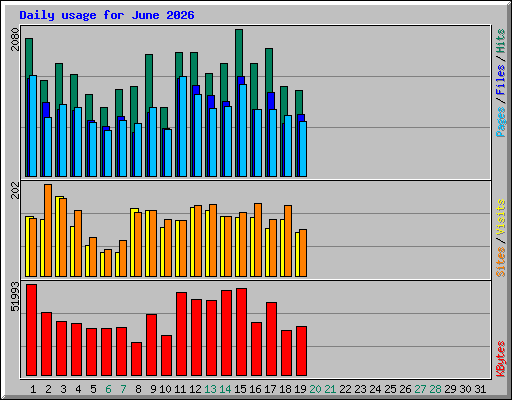Image resolution: width=512 pixels, height=400 pixels.
Task: Select green weekend day 21 label
Action: pyautogui.click(x=330, y=389)
